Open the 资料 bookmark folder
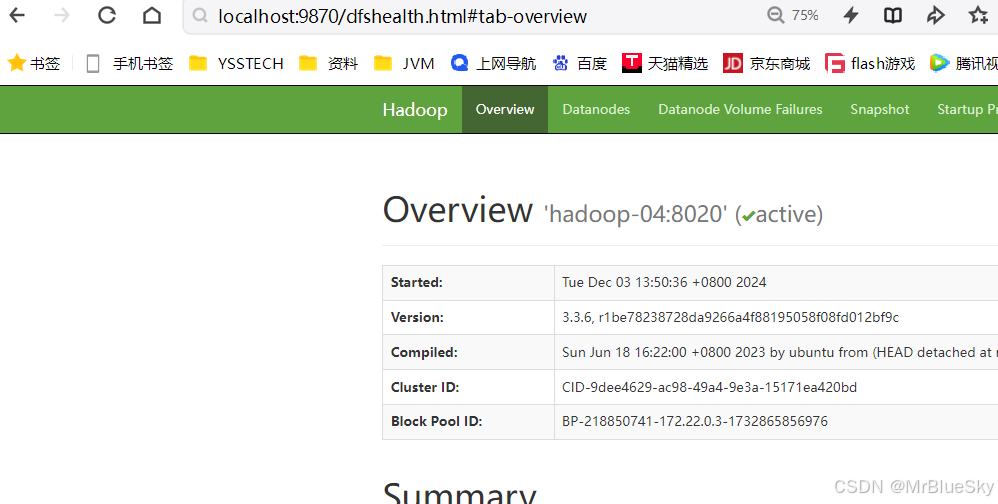The width and height of the screenshot is (998, 504). [328, 63]
